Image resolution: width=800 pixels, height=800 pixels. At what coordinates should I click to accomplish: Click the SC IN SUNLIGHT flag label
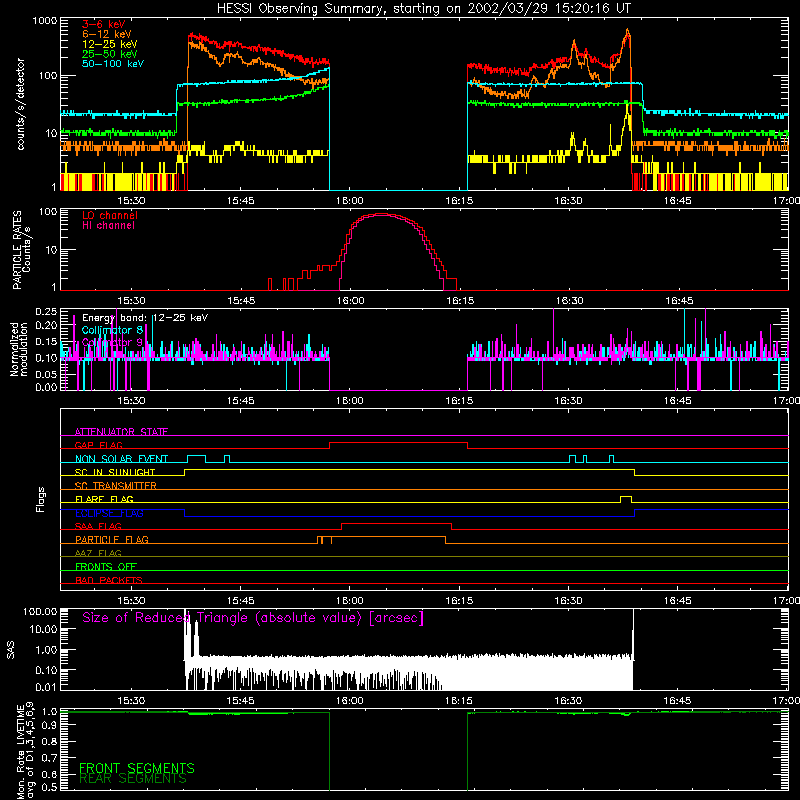[115, 472]
